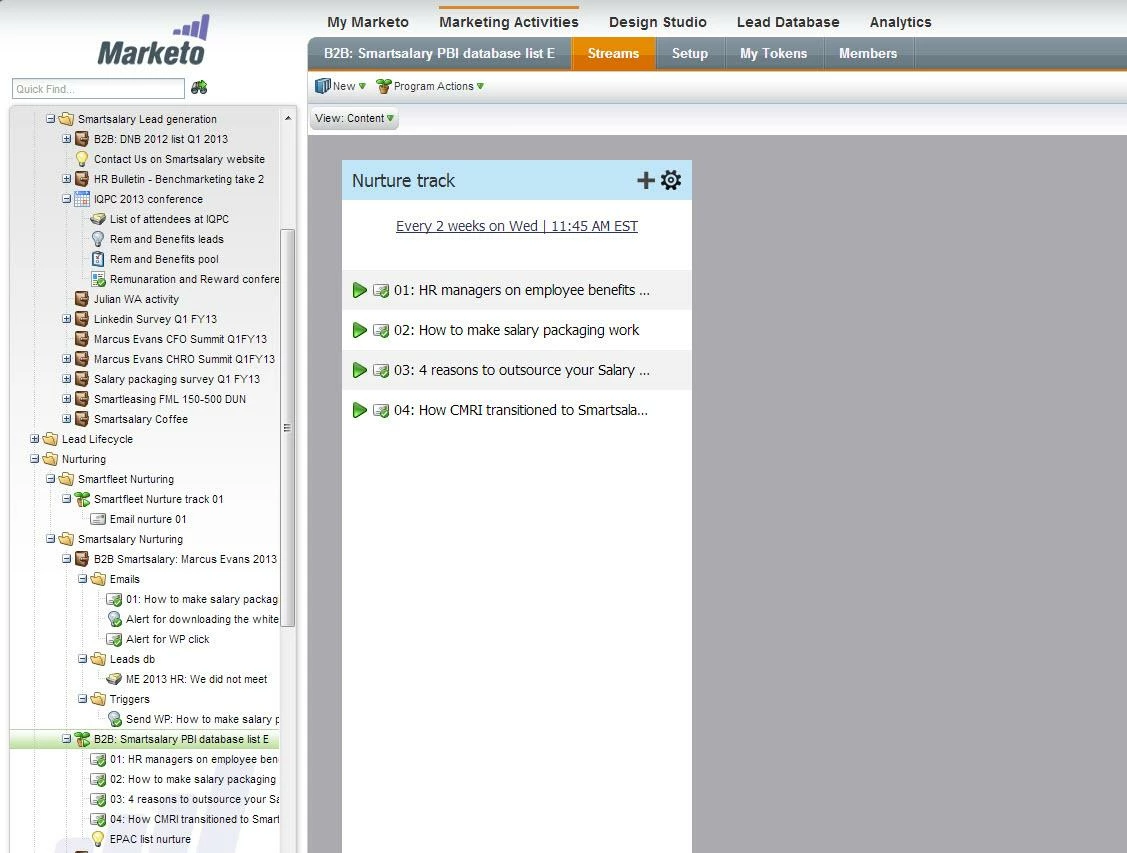Click form icon of Rem and Benefits pool
The width and height of the screenshot is (1127, 853).
coord(98,259)
